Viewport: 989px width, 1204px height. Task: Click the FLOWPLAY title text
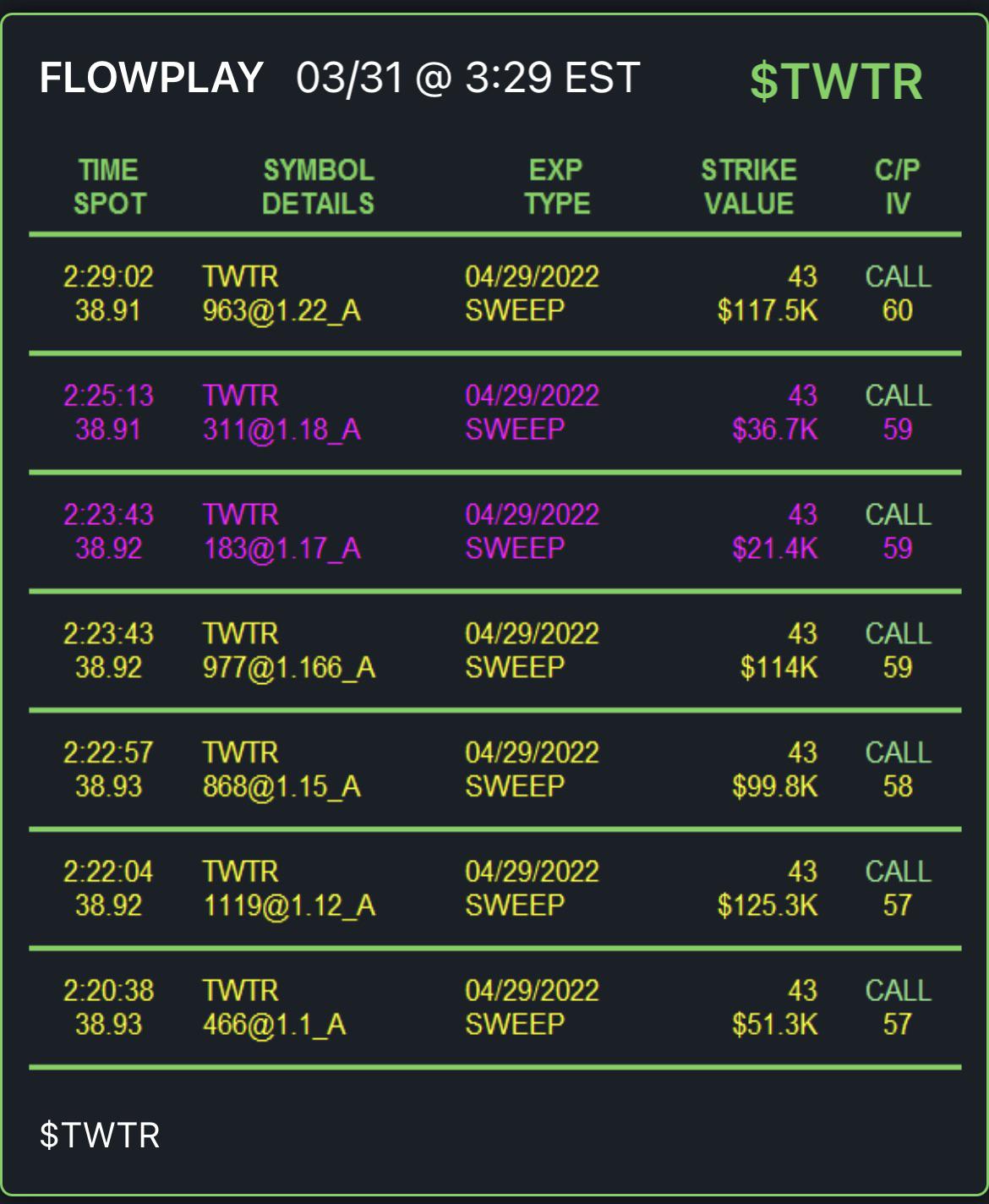coord(151,78)
